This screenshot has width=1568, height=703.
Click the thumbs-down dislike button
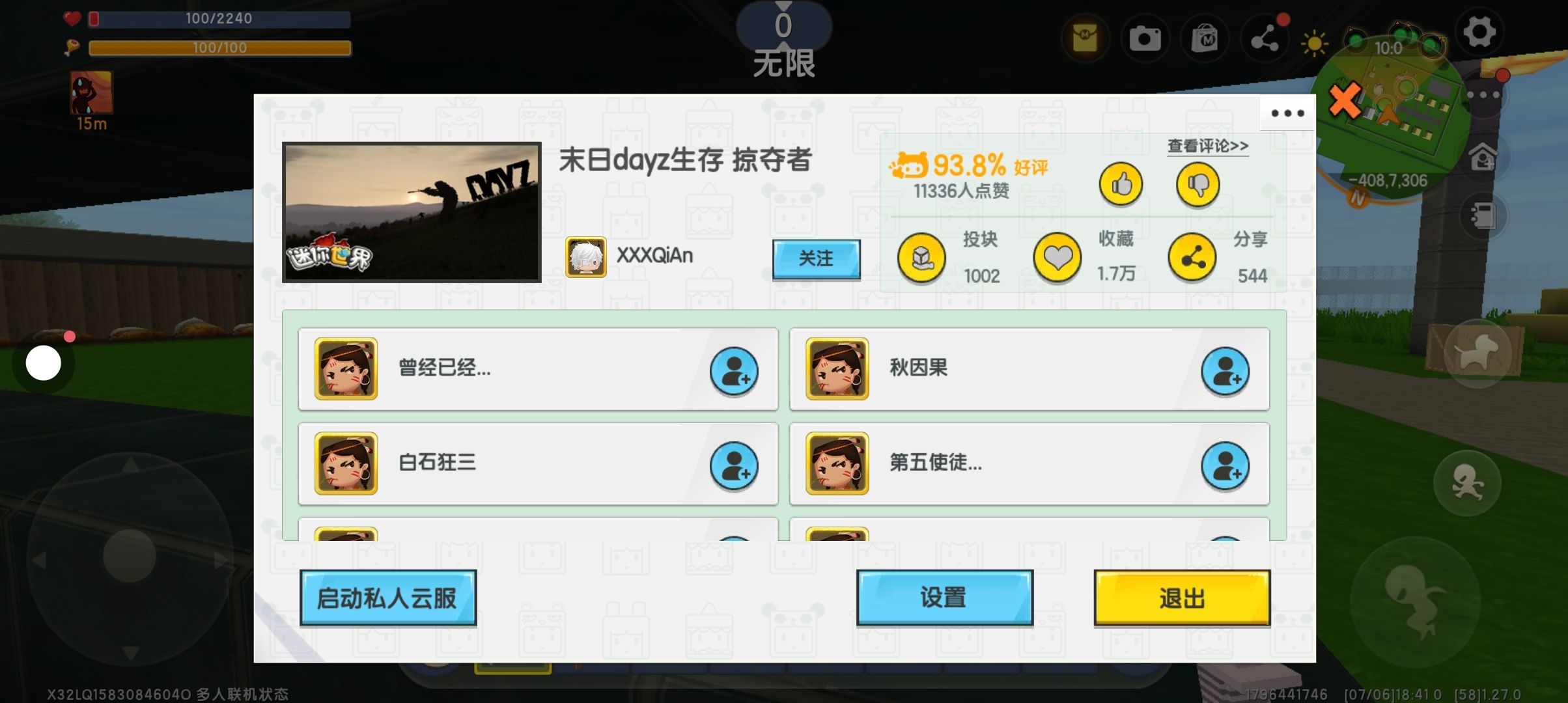[x=1197, y=184]
